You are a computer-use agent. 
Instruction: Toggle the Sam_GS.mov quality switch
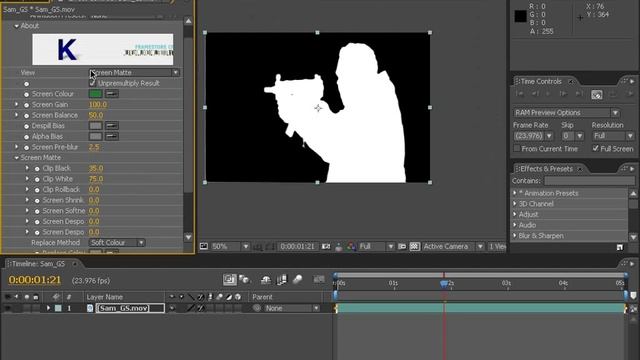[190, 309]
